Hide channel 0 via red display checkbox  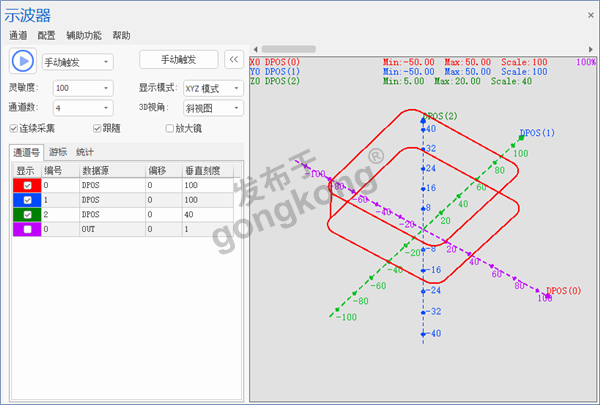[27, 185]
